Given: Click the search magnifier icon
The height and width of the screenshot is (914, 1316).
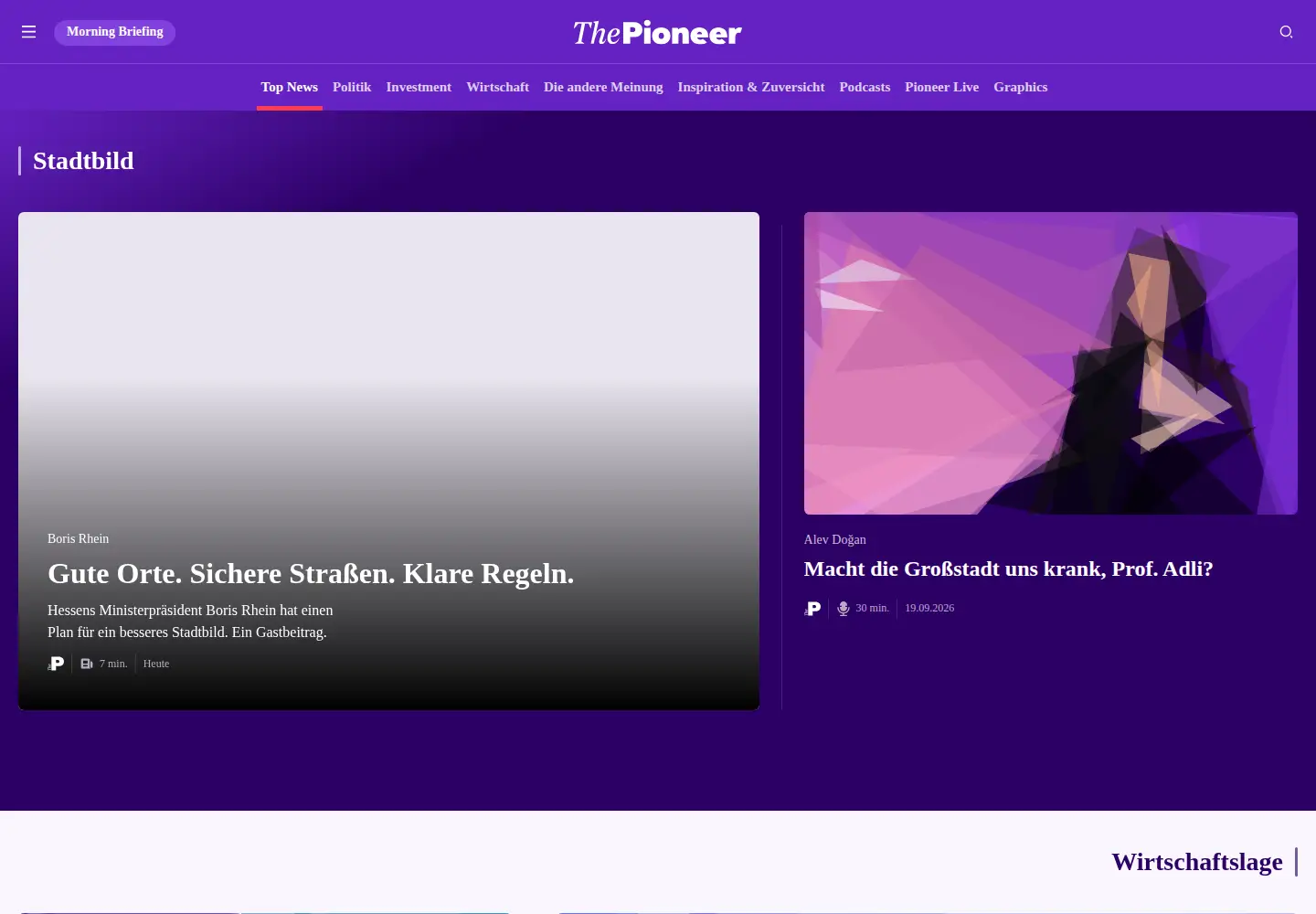Looking at the screenshot, I should 1286,32.
